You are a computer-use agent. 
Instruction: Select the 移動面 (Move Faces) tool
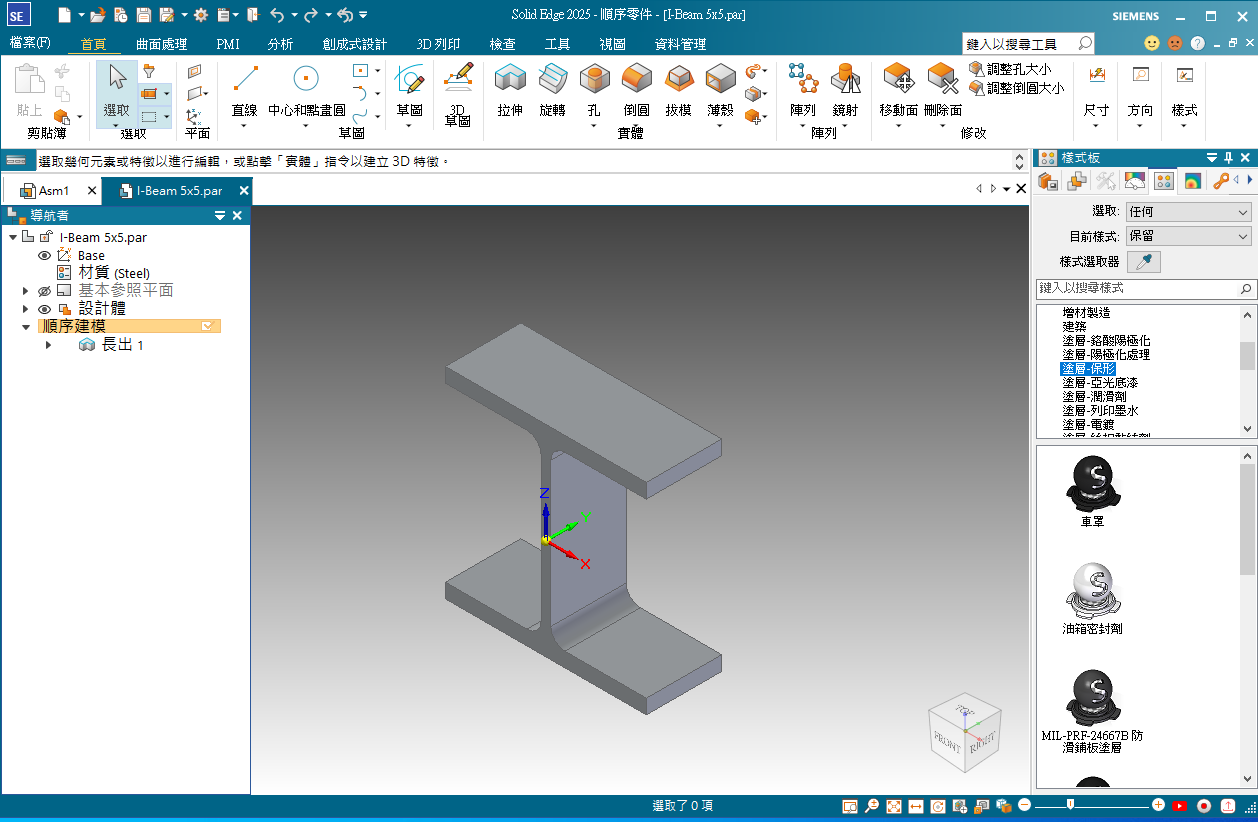click(898, 91)
